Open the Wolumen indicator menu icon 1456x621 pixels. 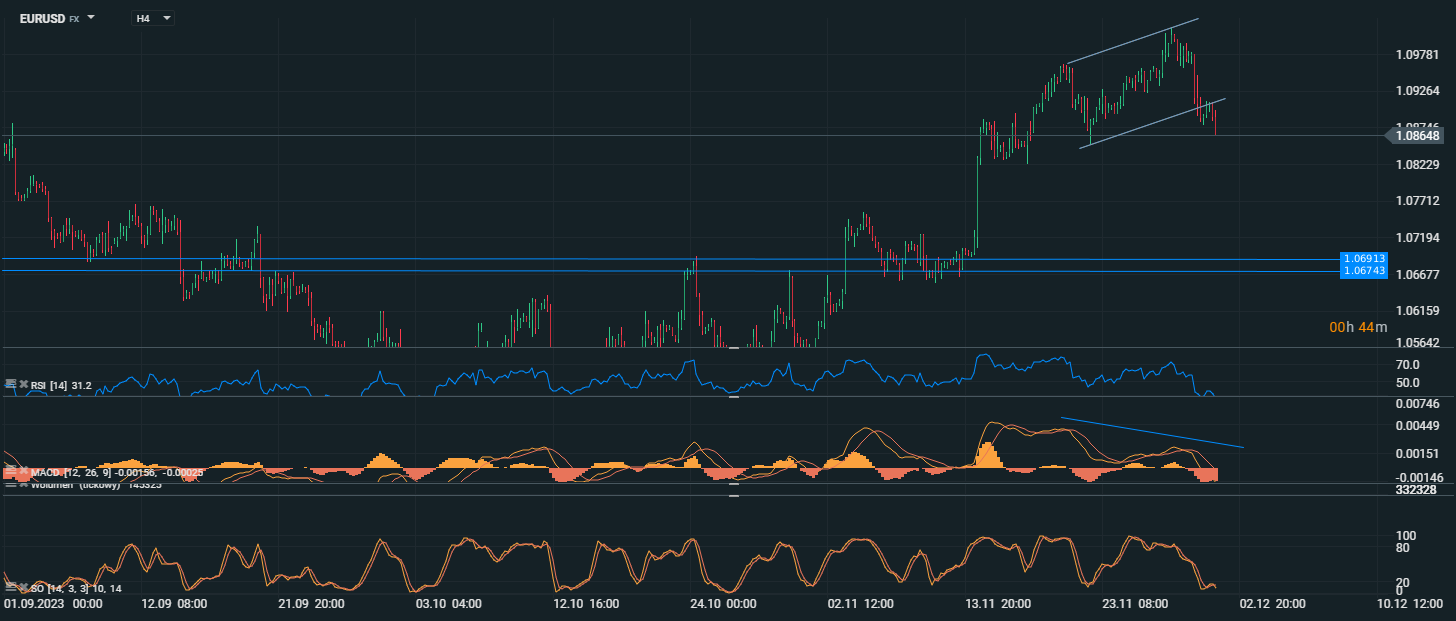[x=11, y=484]
